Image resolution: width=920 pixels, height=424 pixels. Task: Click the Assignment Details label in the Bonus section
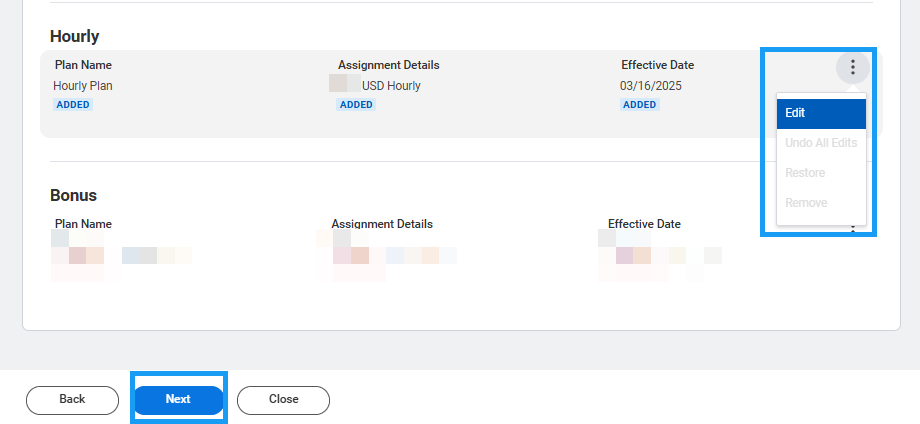382,224
